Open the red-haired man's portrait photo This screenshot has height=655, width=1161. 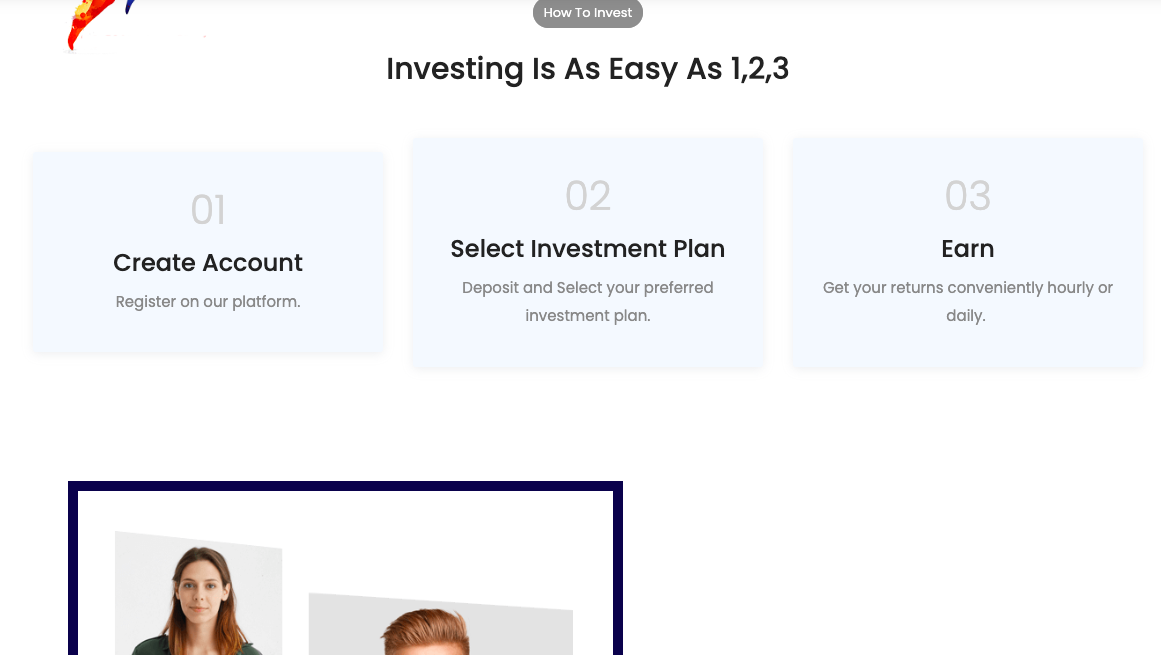pyautogui.click(x=441, y=625)
